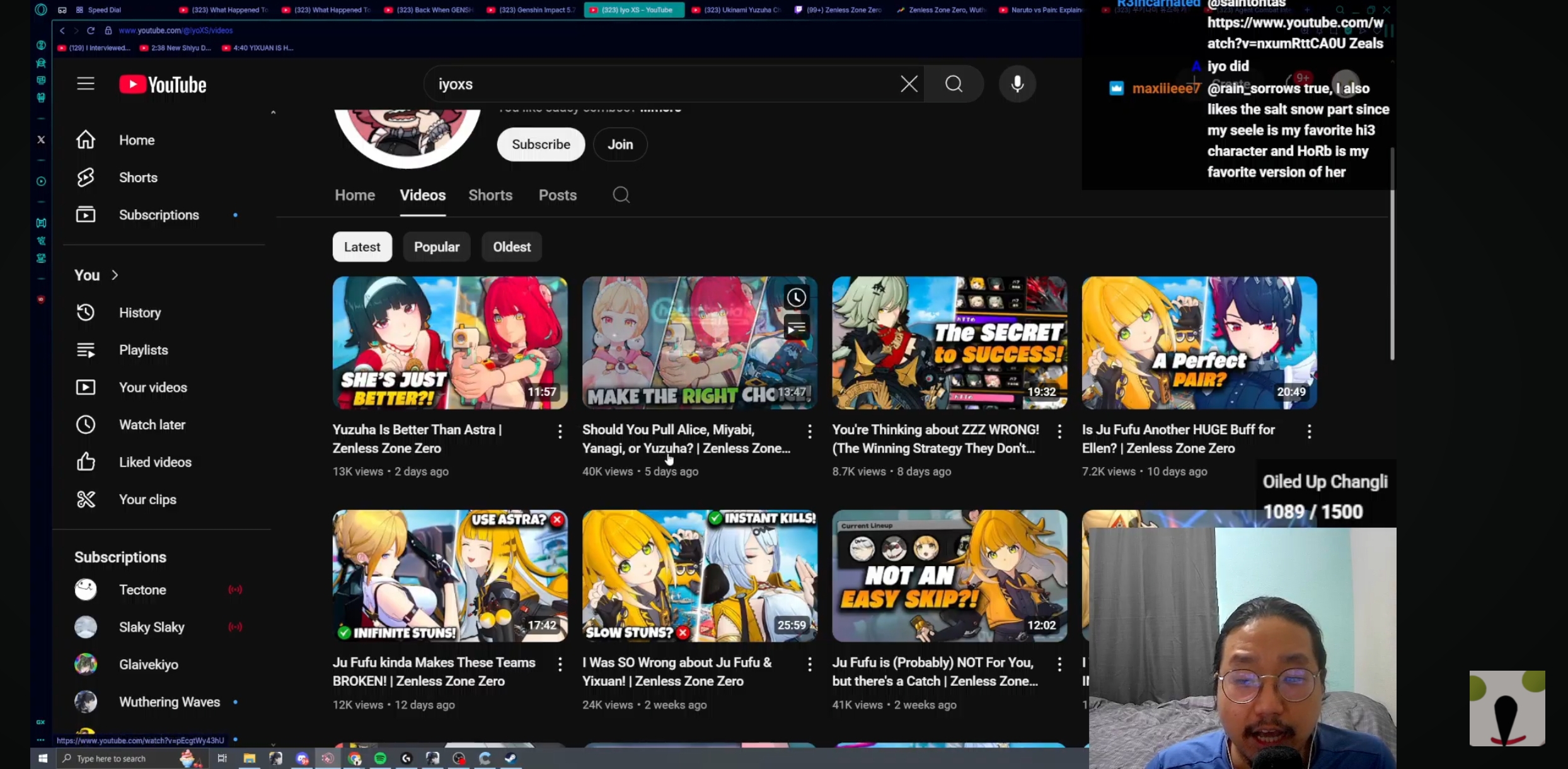The image size is (1568, 769).
Task: Open bookmark 4:40 YIXUAN IS H...
Action: (257, 48)
